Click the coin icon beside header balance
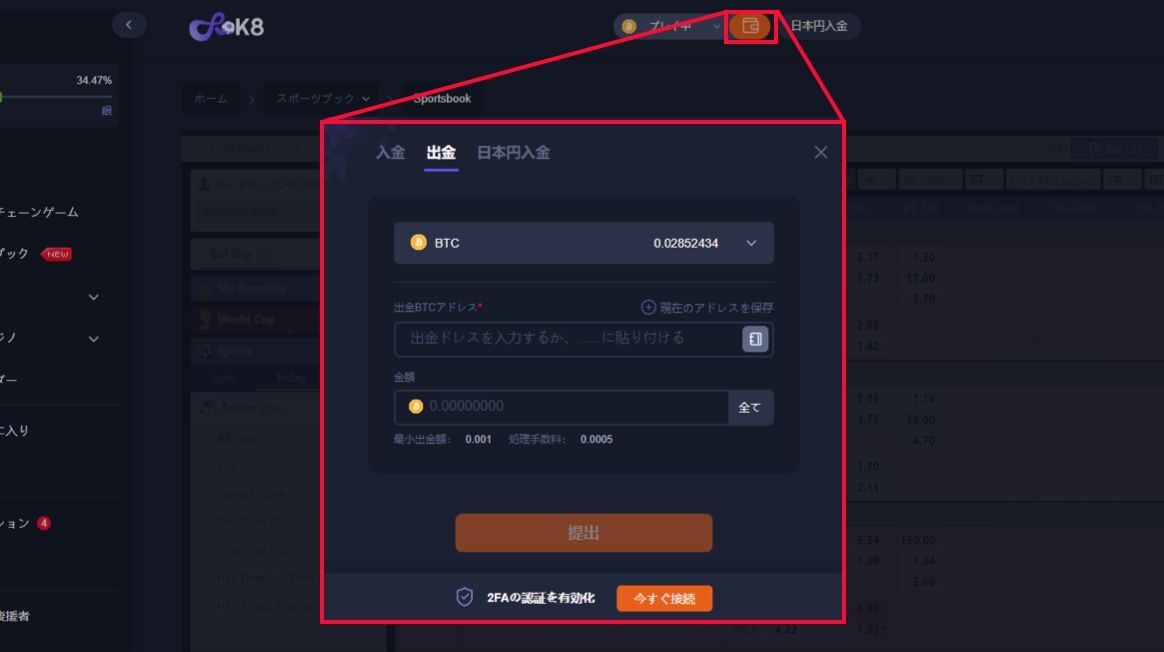 pos(630,26)
